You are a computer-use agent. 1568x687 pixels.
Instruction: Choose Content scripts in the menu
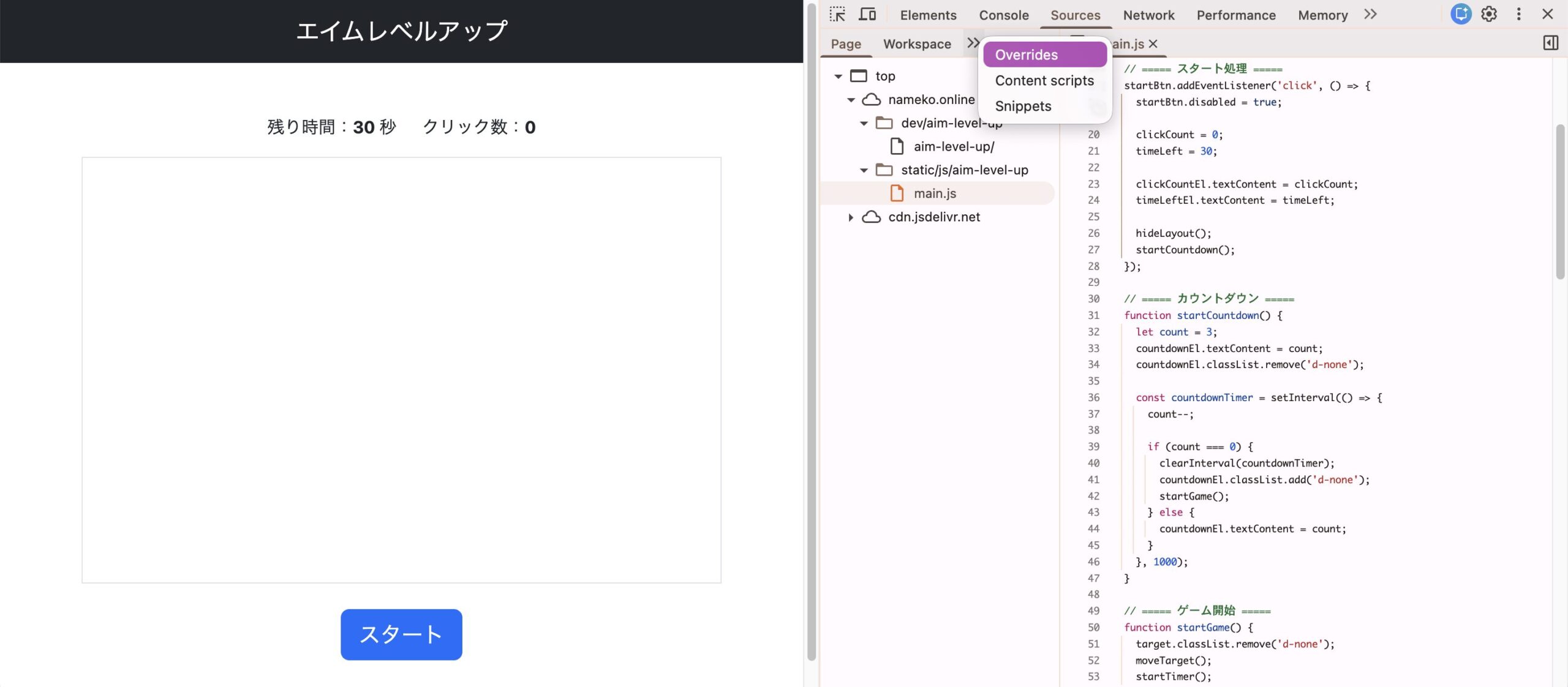(1044, 81)
